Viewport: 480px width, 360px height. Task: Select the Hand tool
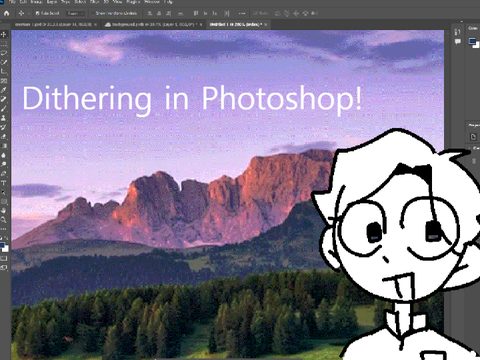(x=4, y=211)
